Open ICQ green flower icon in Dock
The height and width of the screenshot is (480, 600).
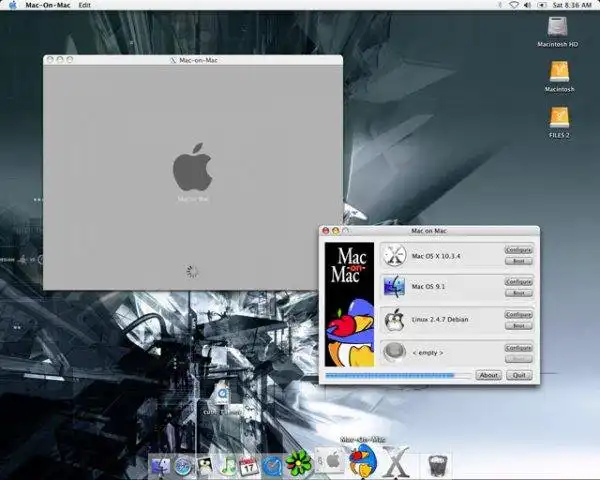tap(298, 463)
